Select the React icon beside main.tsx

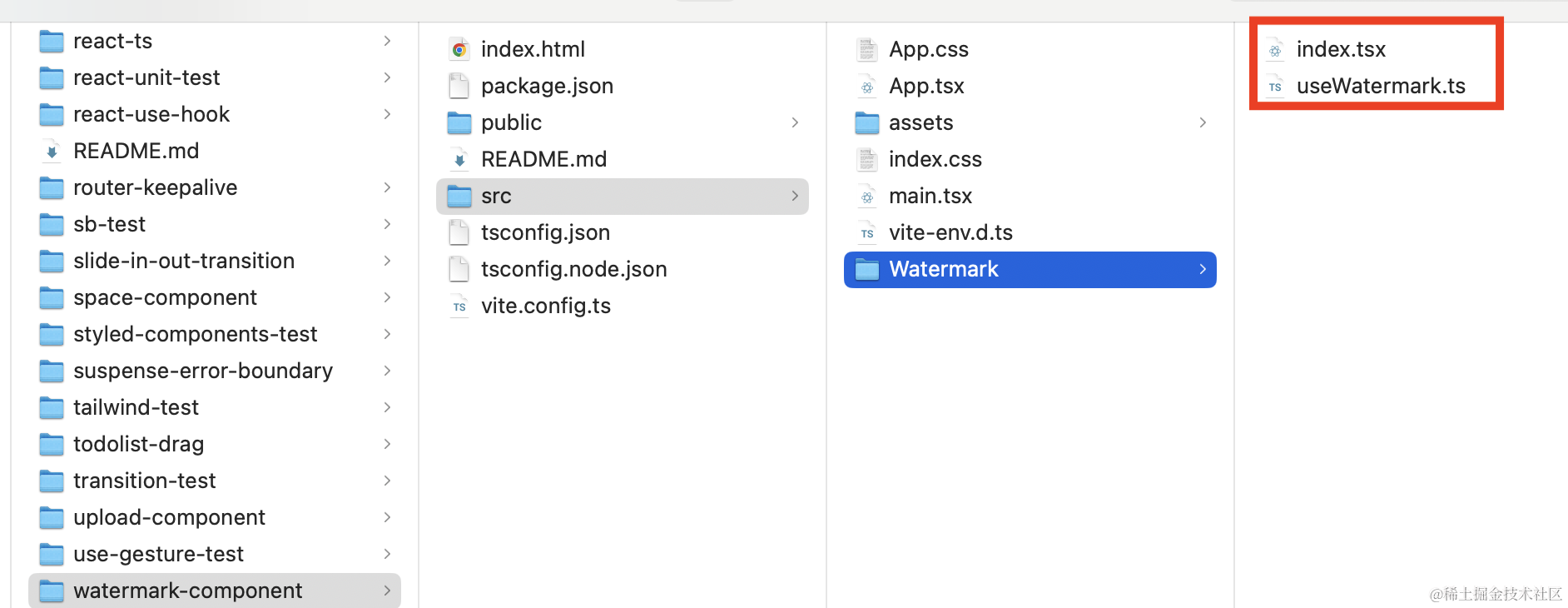[x=867, y=197]
